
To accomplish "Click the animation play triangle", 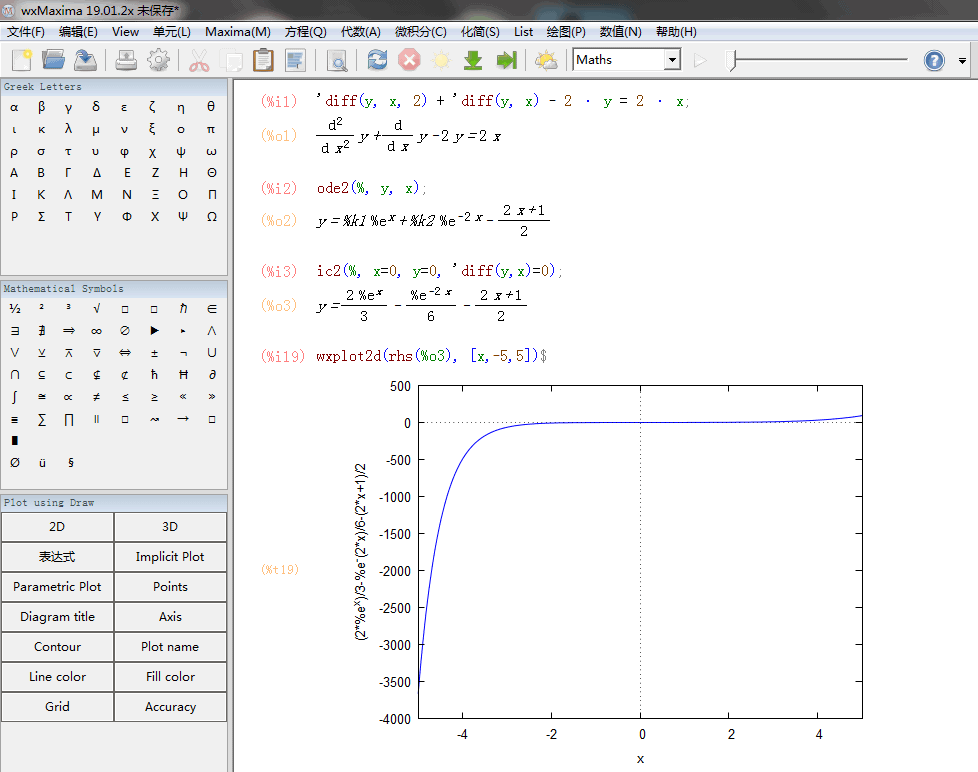I will point(700,60).
